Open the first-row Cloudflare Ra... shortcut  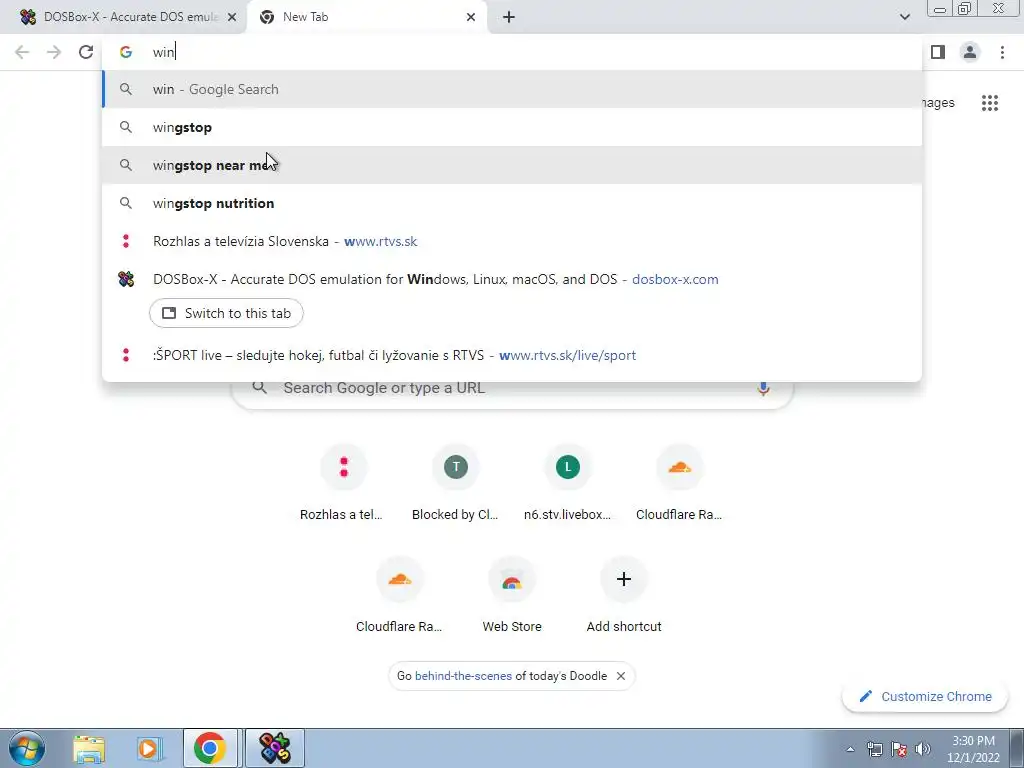[x=679, y=483]
